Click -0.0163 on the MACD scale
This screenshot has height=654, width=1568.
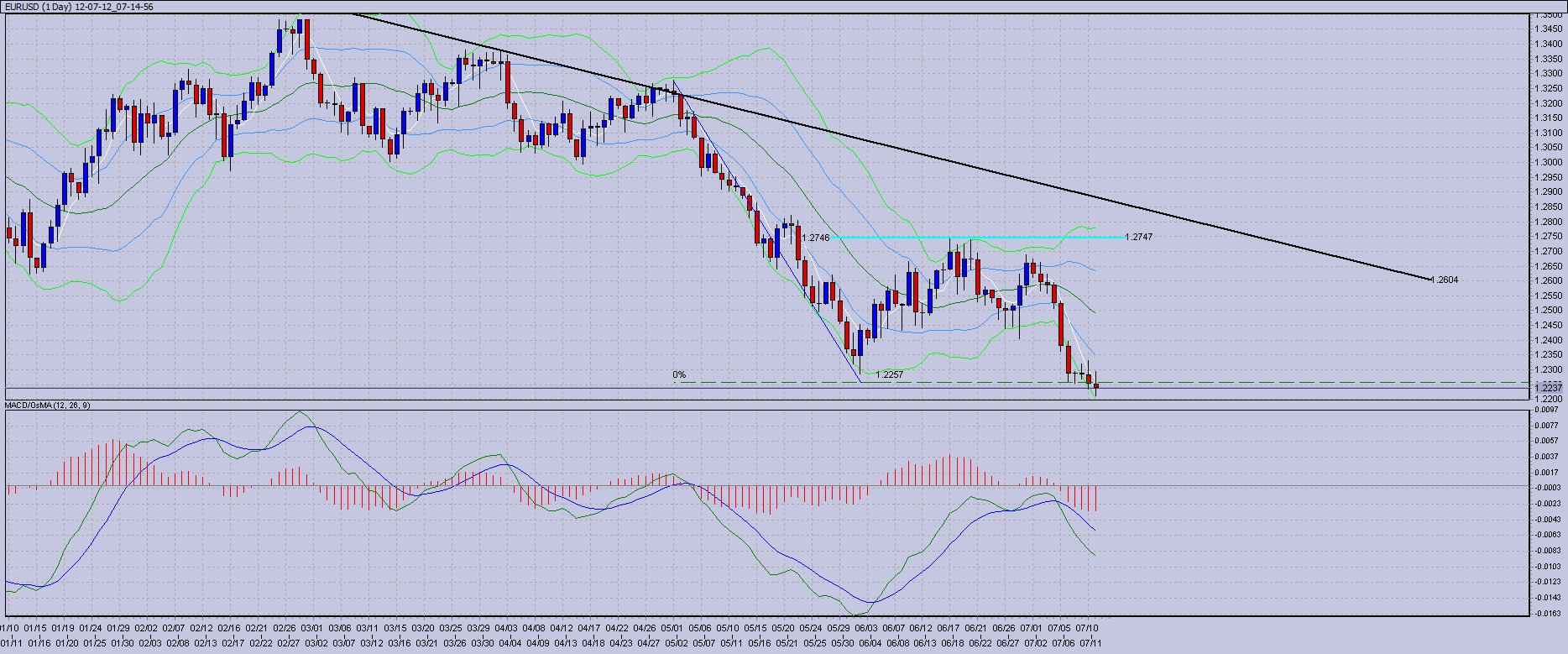click(1547, 613)
